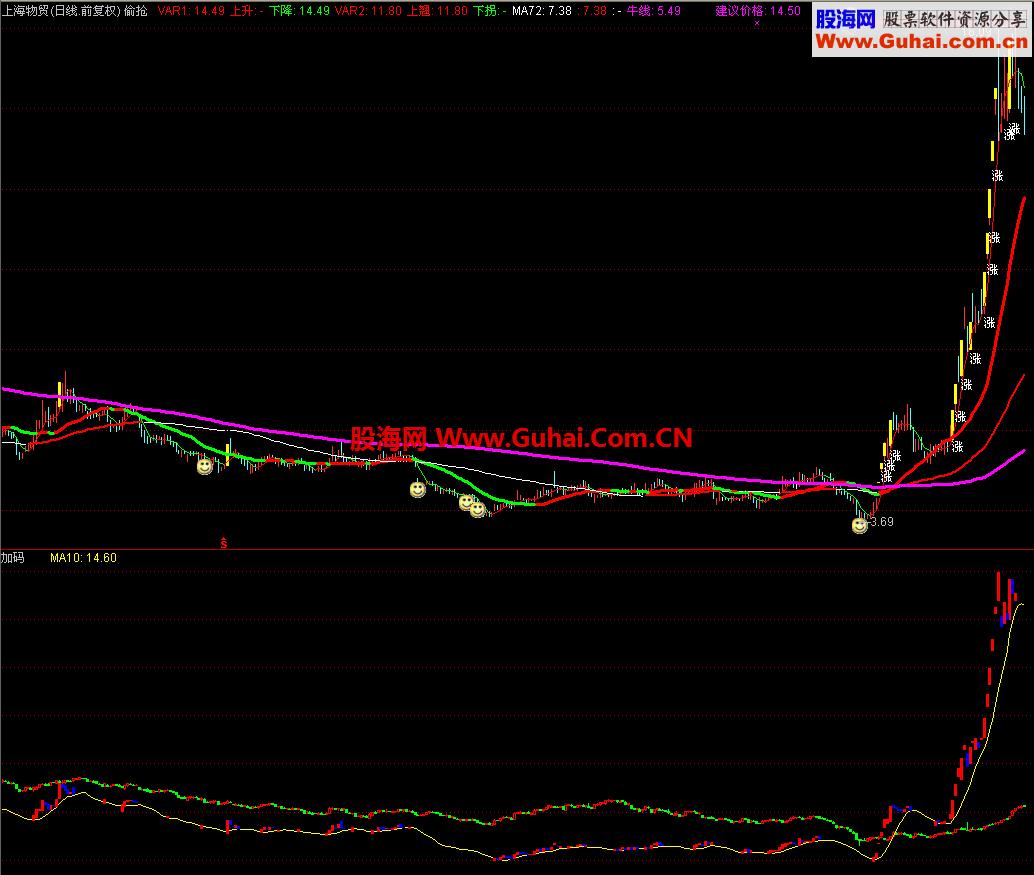This screenshot has width=1034, height=875.
Task: Click the smiley buy signal beside the 3.69 label
Action: 859,526
